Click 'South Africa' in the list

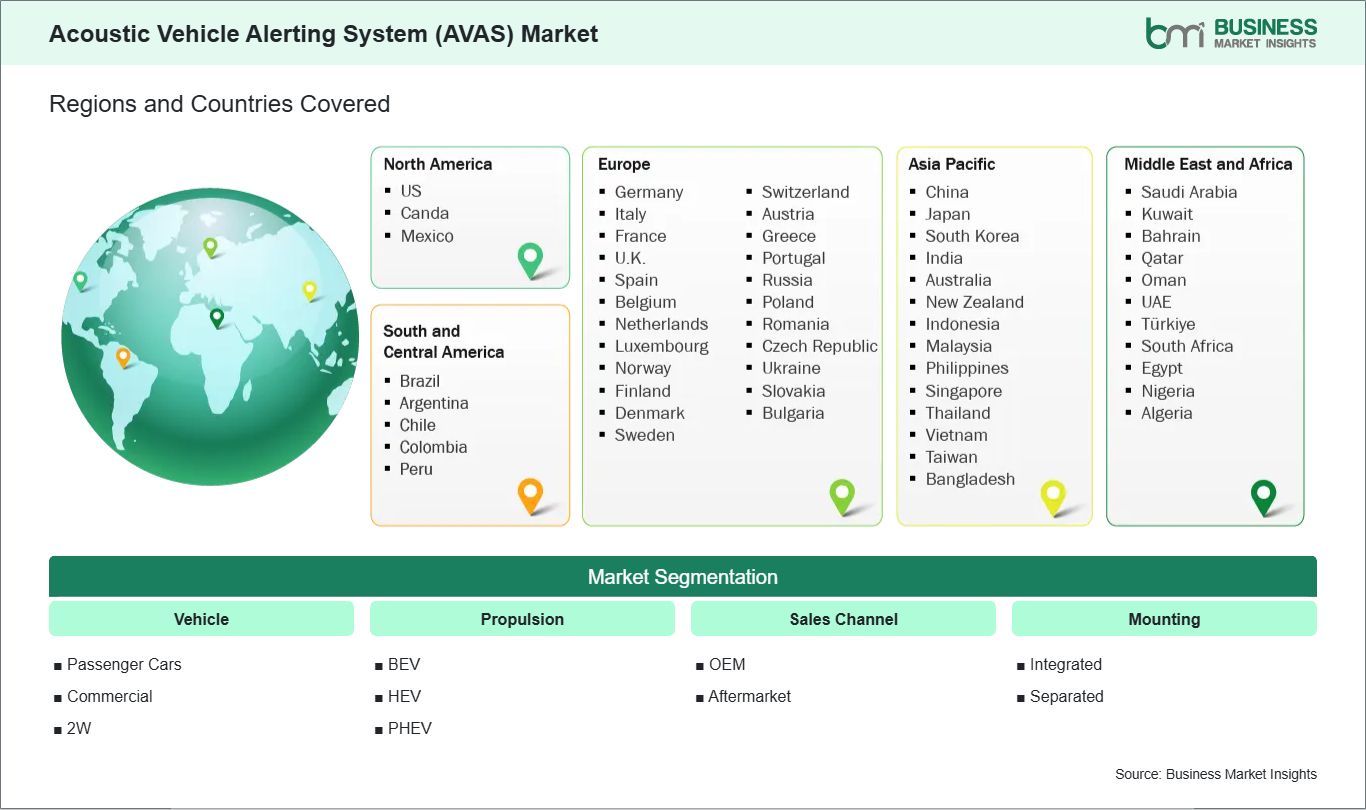(1187, 346)
